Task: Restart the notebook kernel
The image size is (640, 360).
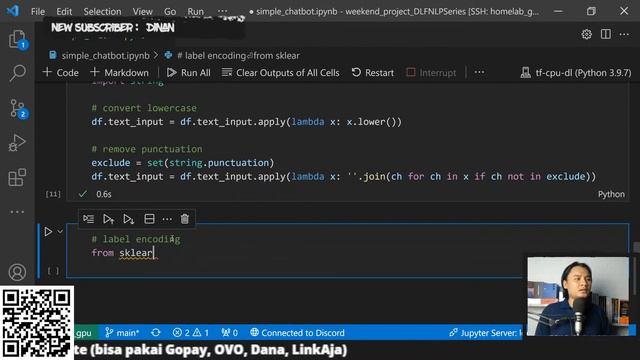Action: pyautogui.click(x=373, y=73)
